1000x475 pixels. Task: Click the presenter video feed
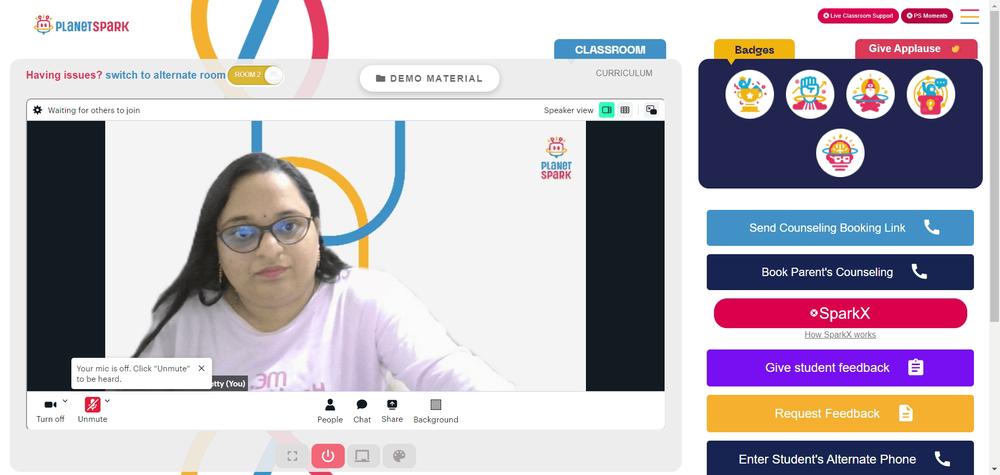tap(345, 256)
